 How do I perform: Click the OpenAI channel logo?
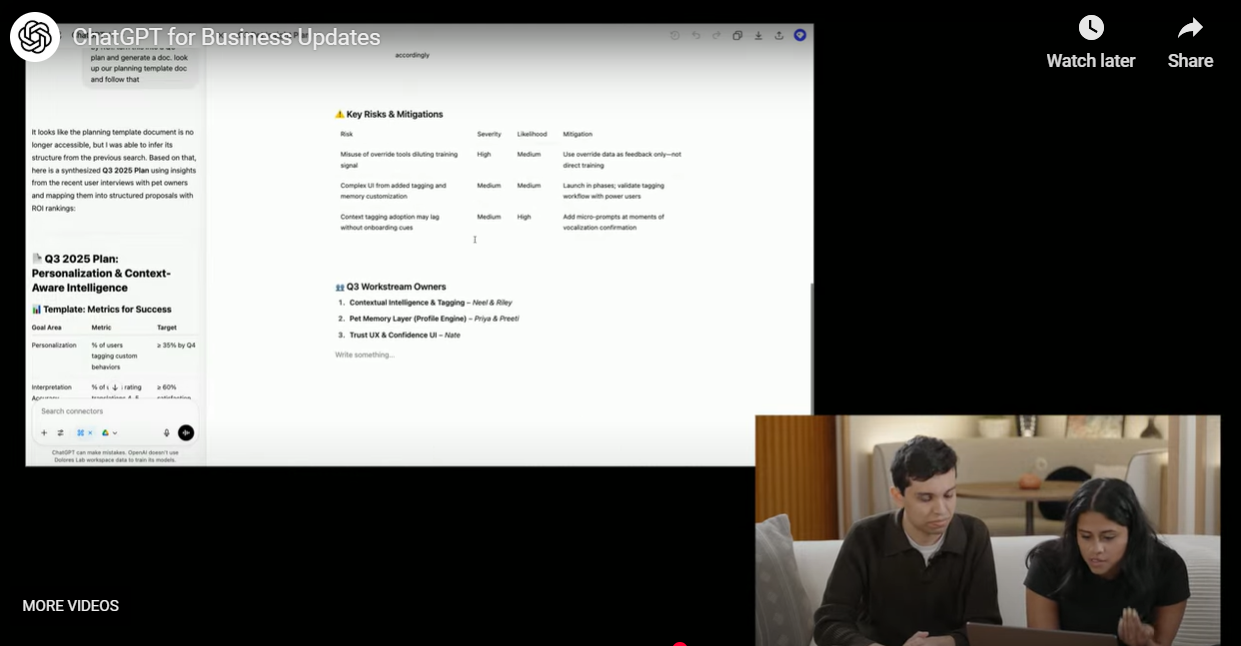[35, 37]
